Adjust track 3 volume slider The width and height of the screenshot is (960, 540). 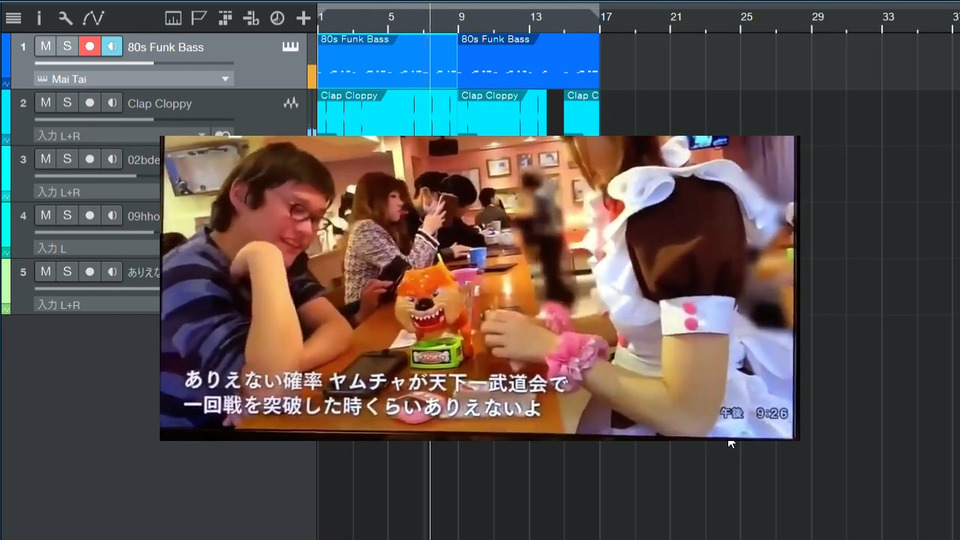click(x=97, y=176)
